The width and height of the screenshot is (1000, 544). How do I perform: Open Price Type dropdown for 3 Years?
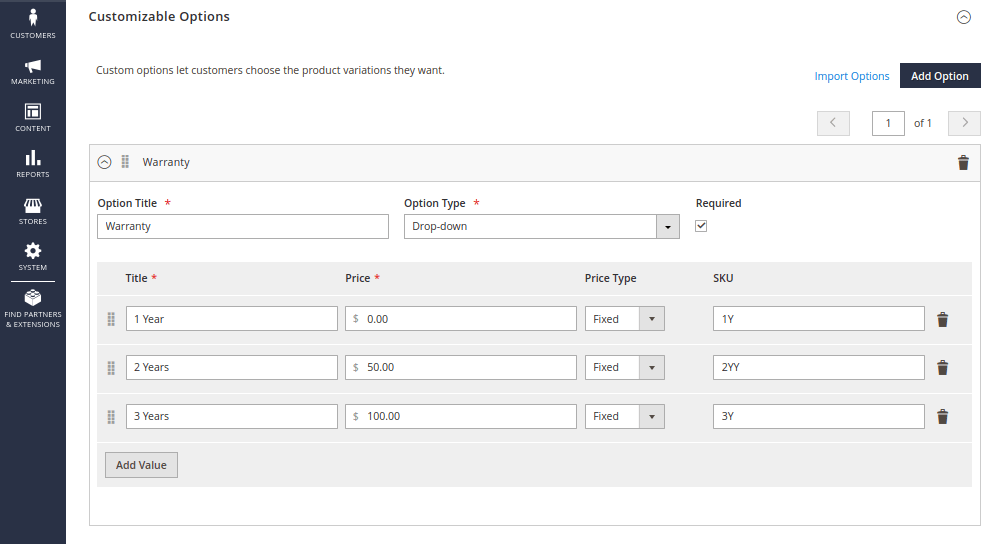[624, 416]
